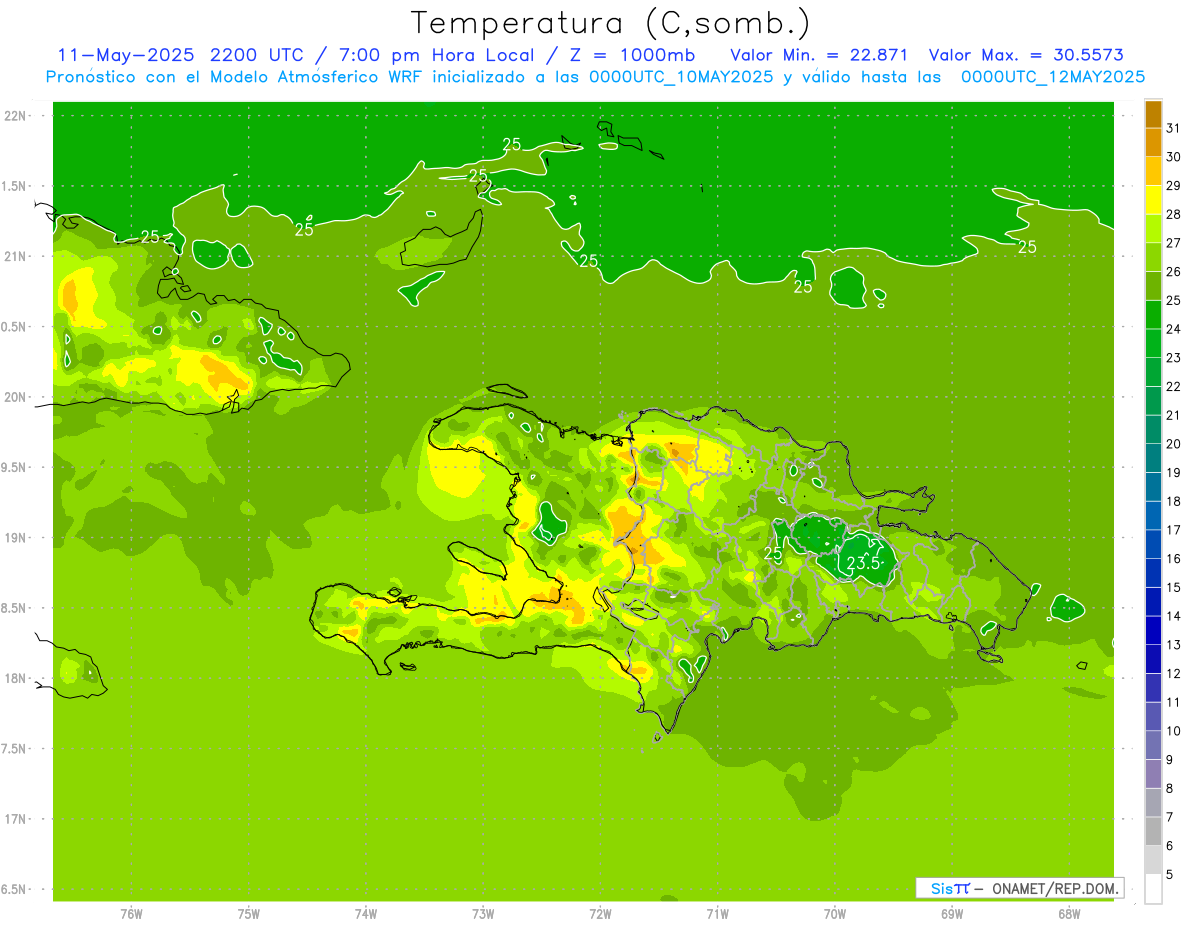Pick the colorbar swatch between 25 and 26
The image size is (1200, 927).
[x=1153, y=286]
